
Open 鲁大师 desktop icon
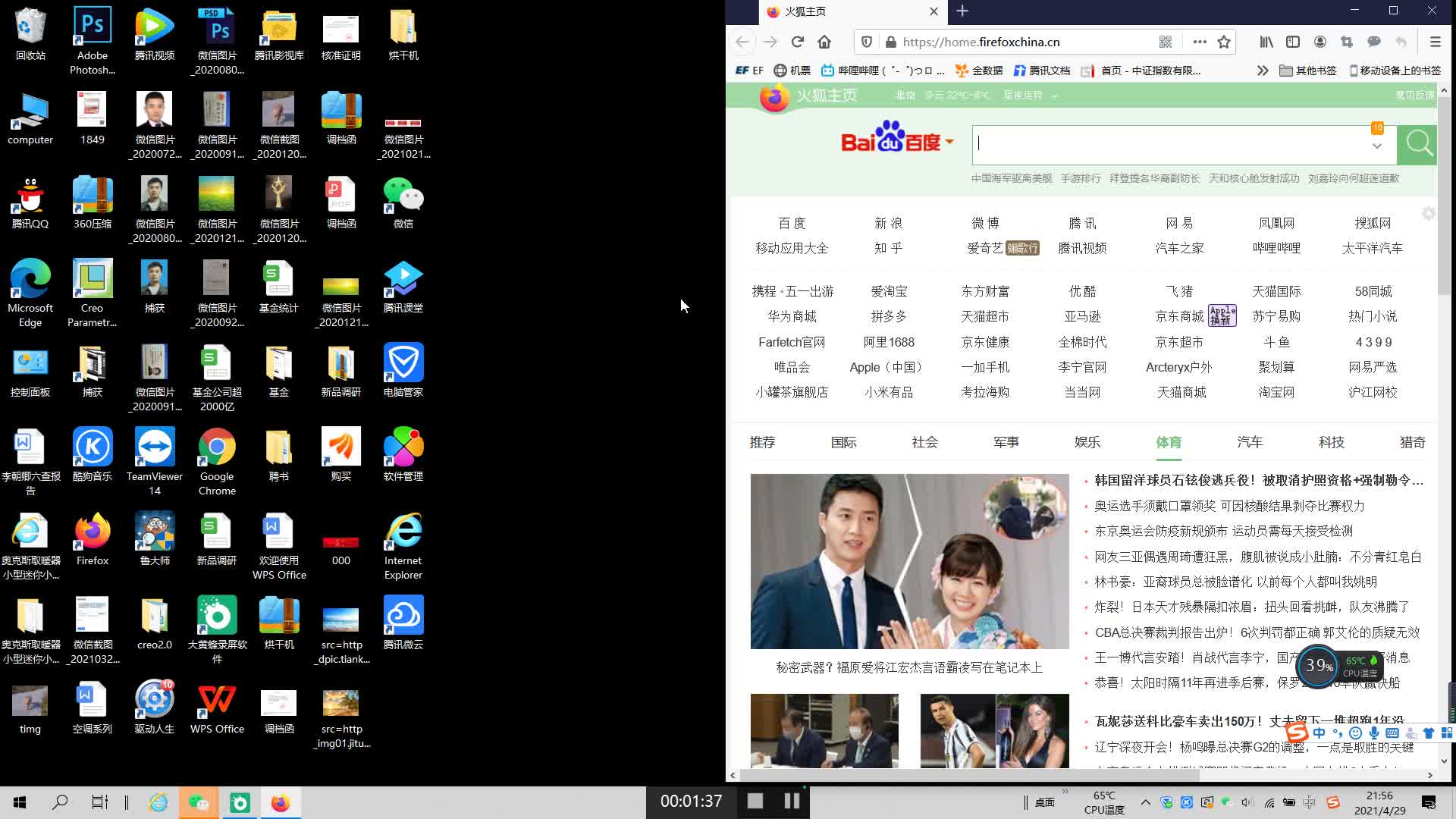pyautogui.click(x=155, y=538)
